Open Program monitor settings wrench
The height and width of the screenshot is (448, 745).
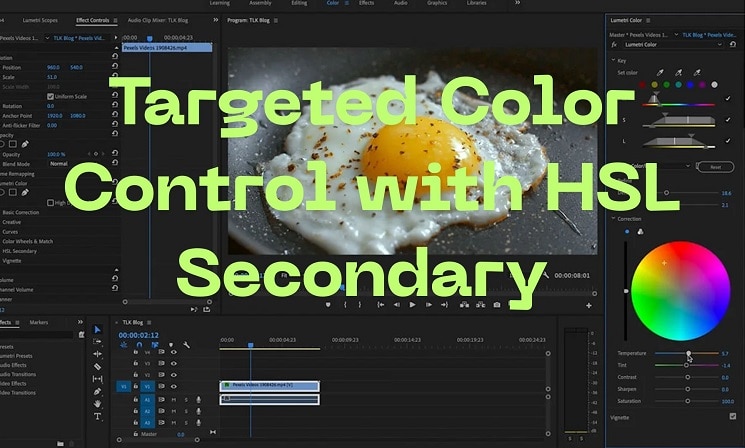click(546, 275)
